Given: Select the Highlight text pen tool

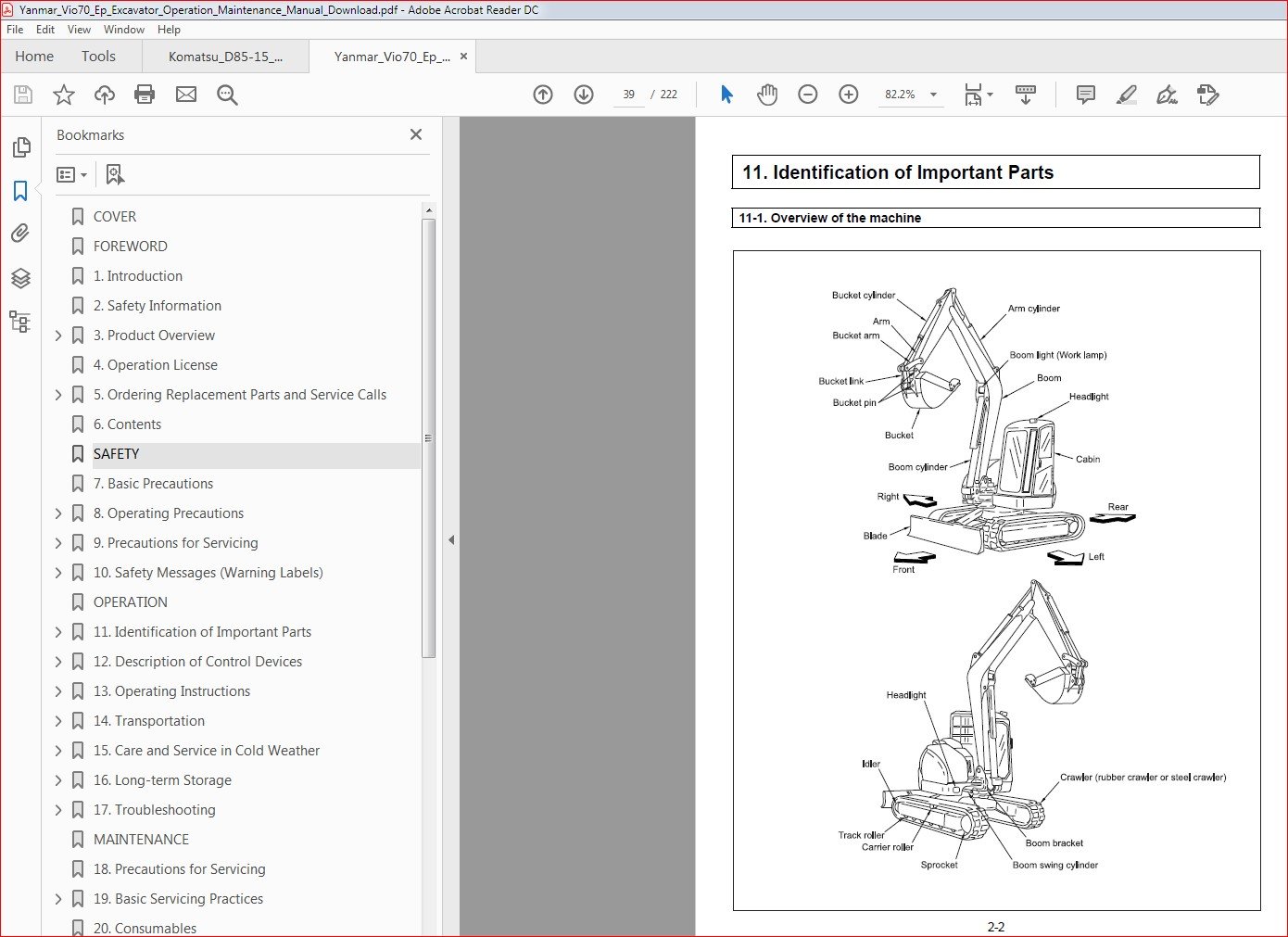Looking at the screenshot, I should pyautogui.click(x=1127, y=95).
